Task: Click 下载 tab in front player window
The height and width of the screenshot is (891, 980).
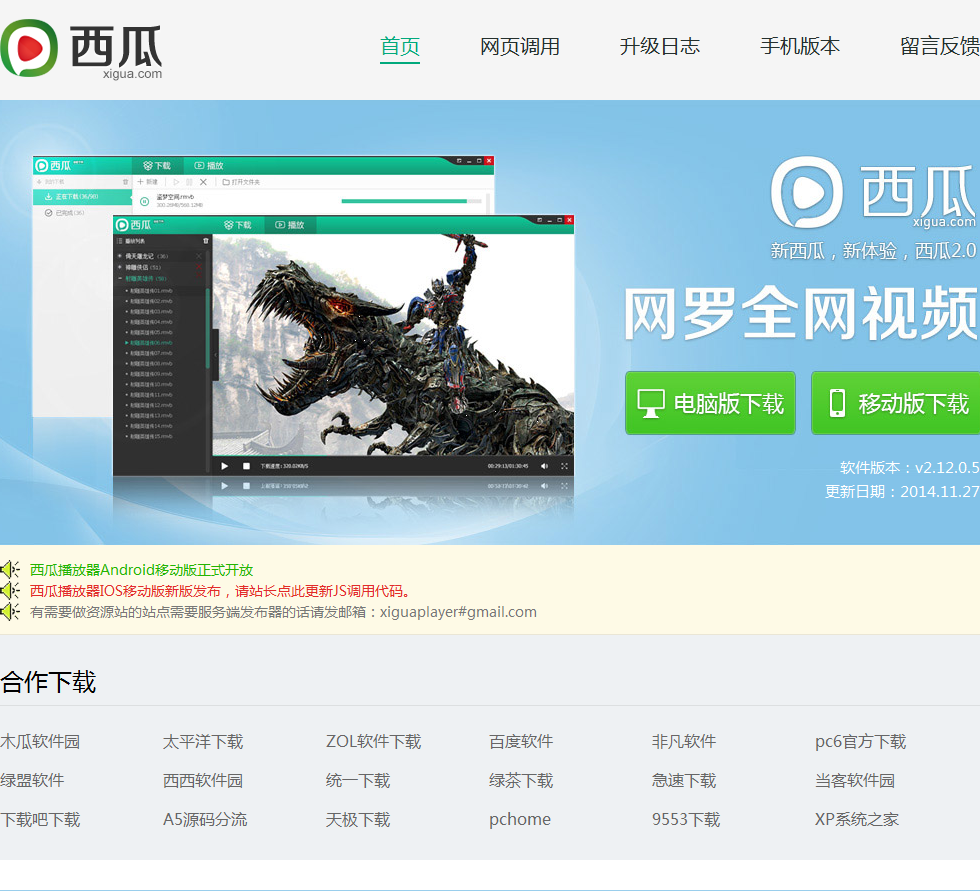Action: tap(238, 225)
